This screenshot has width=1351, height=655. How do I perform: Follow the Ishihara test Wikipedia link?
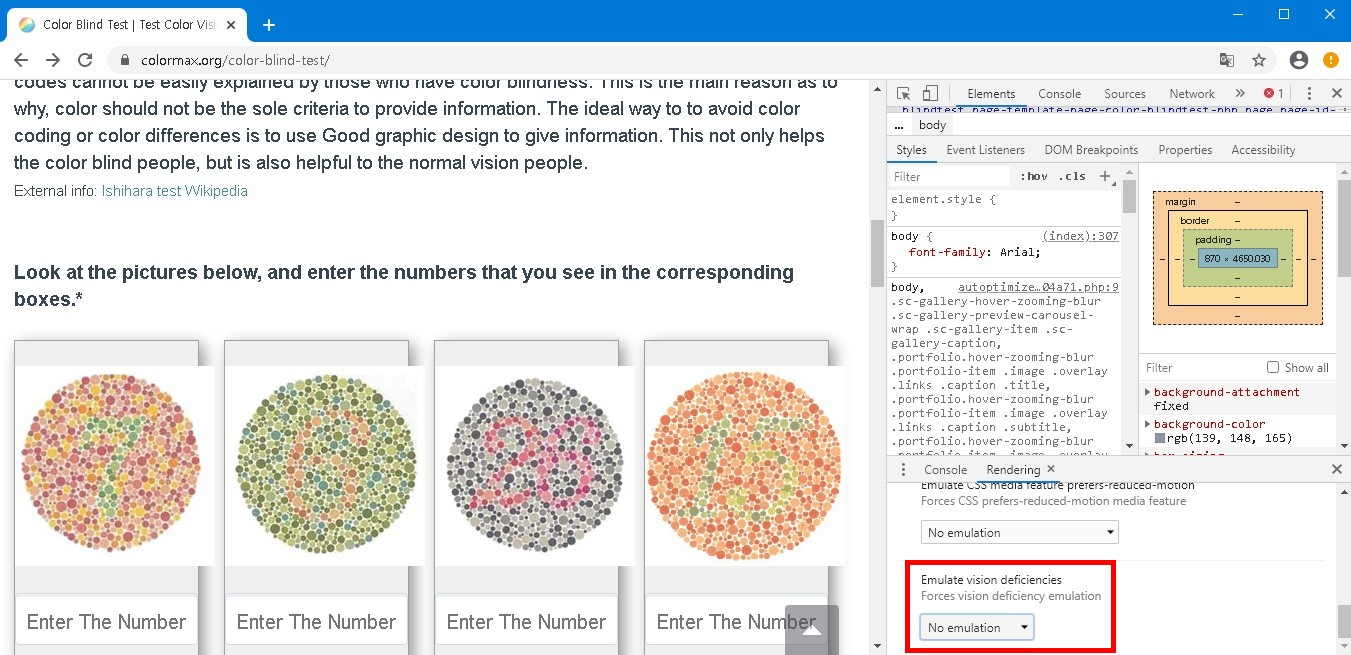(174, 191)
